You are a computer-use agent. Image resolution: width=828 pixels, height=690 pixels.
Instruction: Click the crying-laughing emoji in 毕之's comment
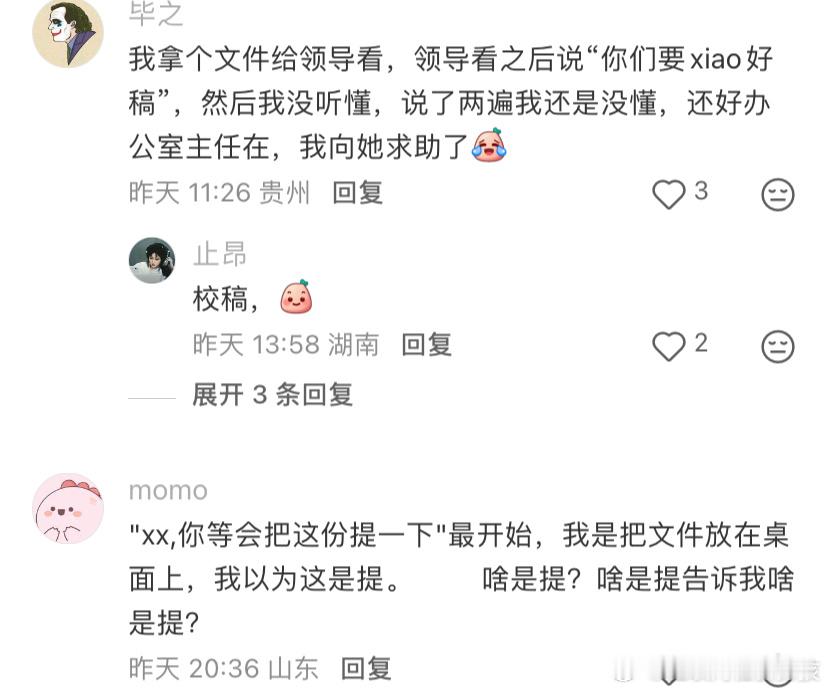pyautogui.click(x=489, y=145)
